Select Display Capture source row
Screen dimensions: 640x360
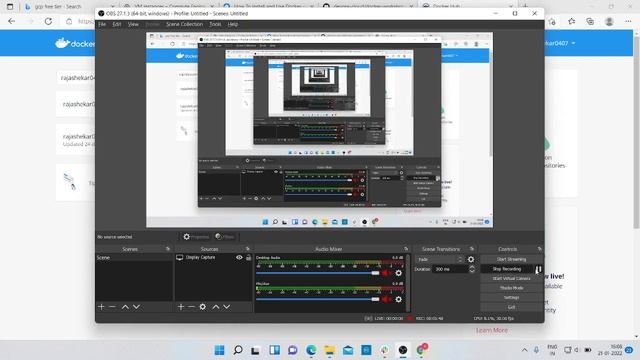(213, 258)
